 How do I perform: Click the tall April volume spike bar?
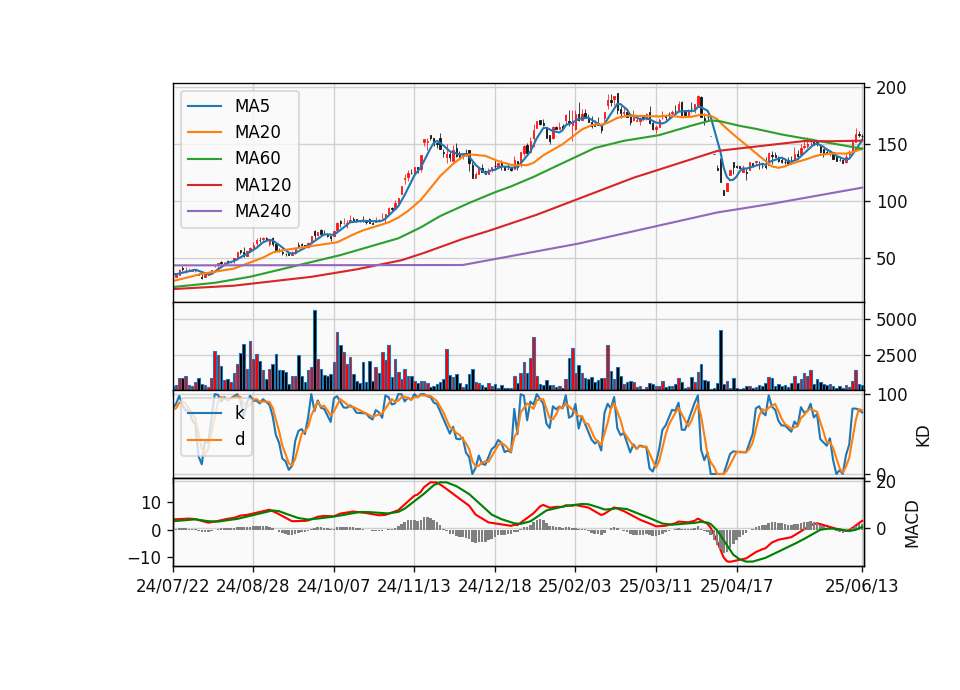coord(721,360)
